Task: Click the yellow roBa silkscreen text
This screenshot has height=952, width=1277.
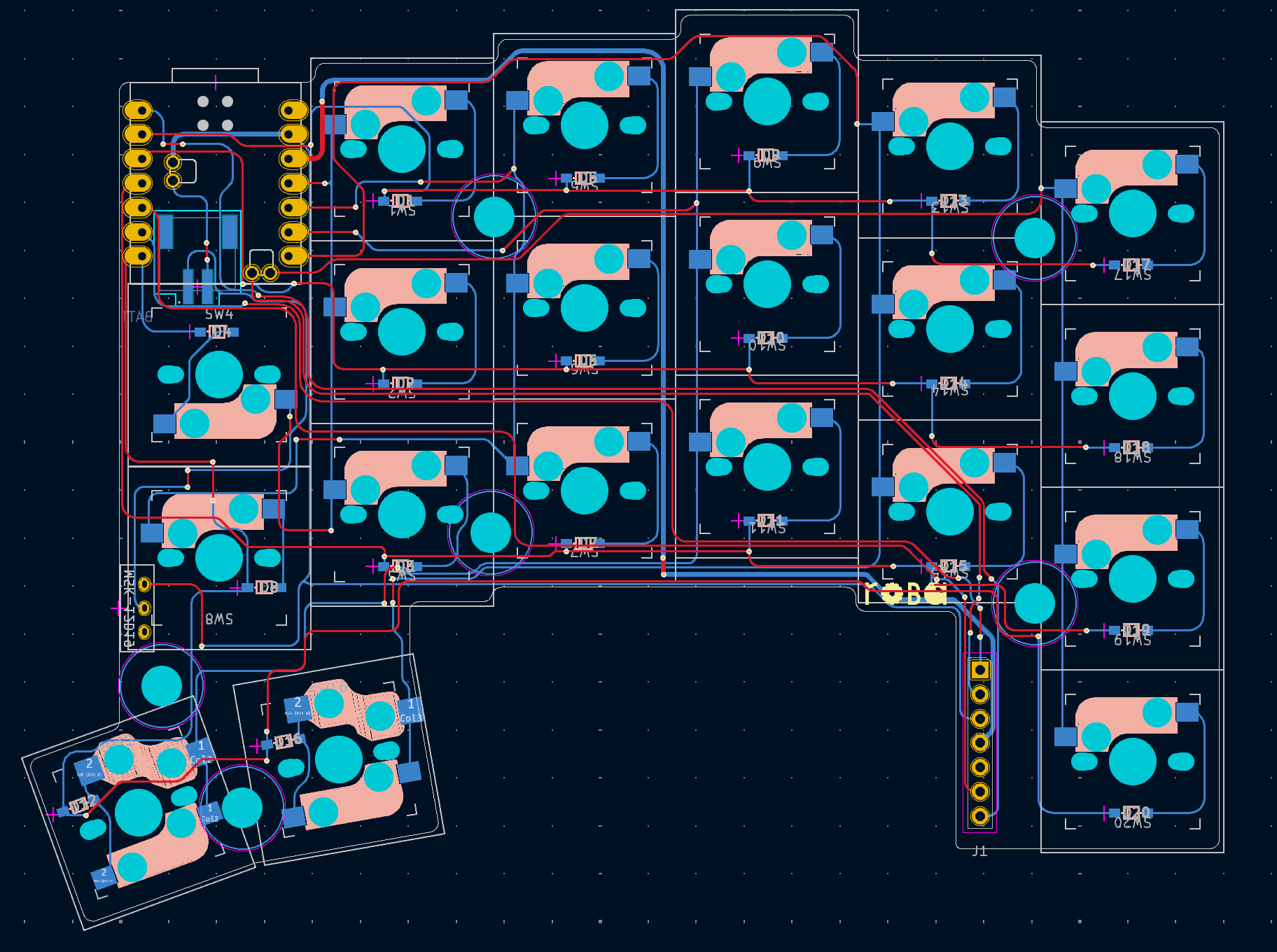Action: pyautogui.click(x=904, y=594)
